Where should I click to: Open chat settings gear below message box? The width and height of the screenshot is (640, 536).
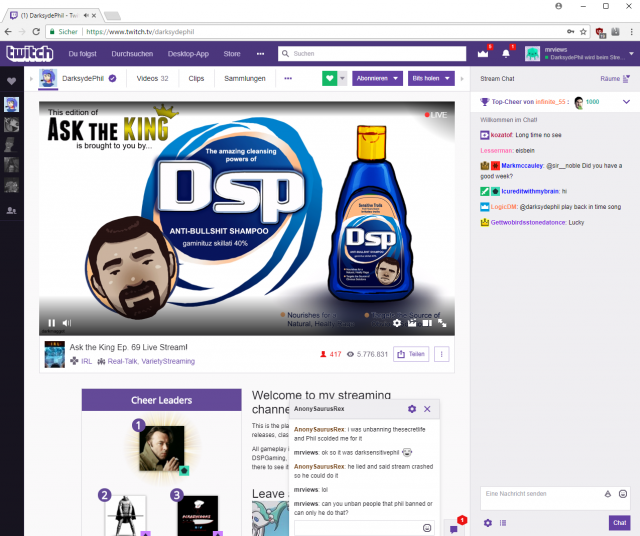point(488,523)
